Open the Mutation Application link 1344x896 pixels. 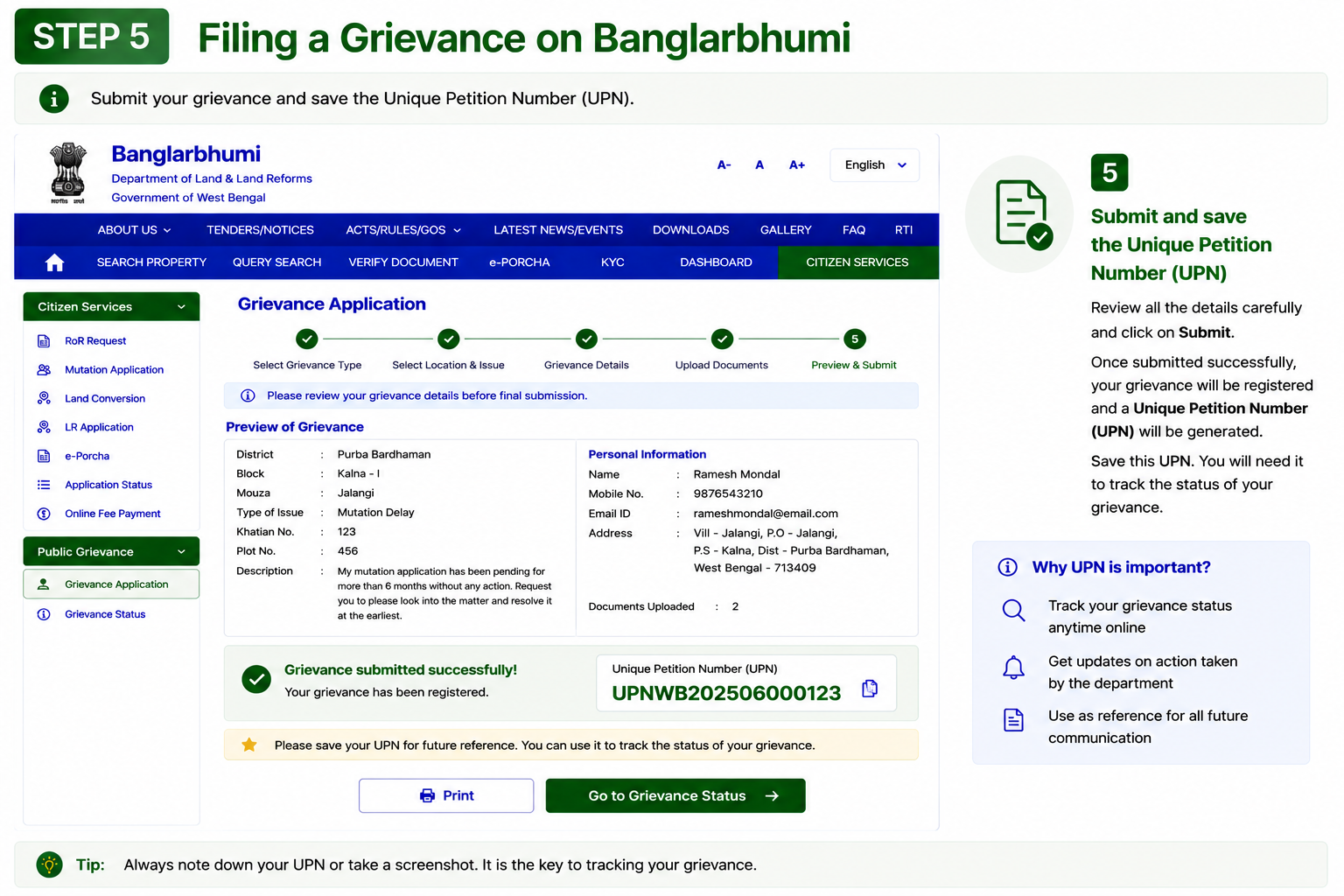pos(114,370)
